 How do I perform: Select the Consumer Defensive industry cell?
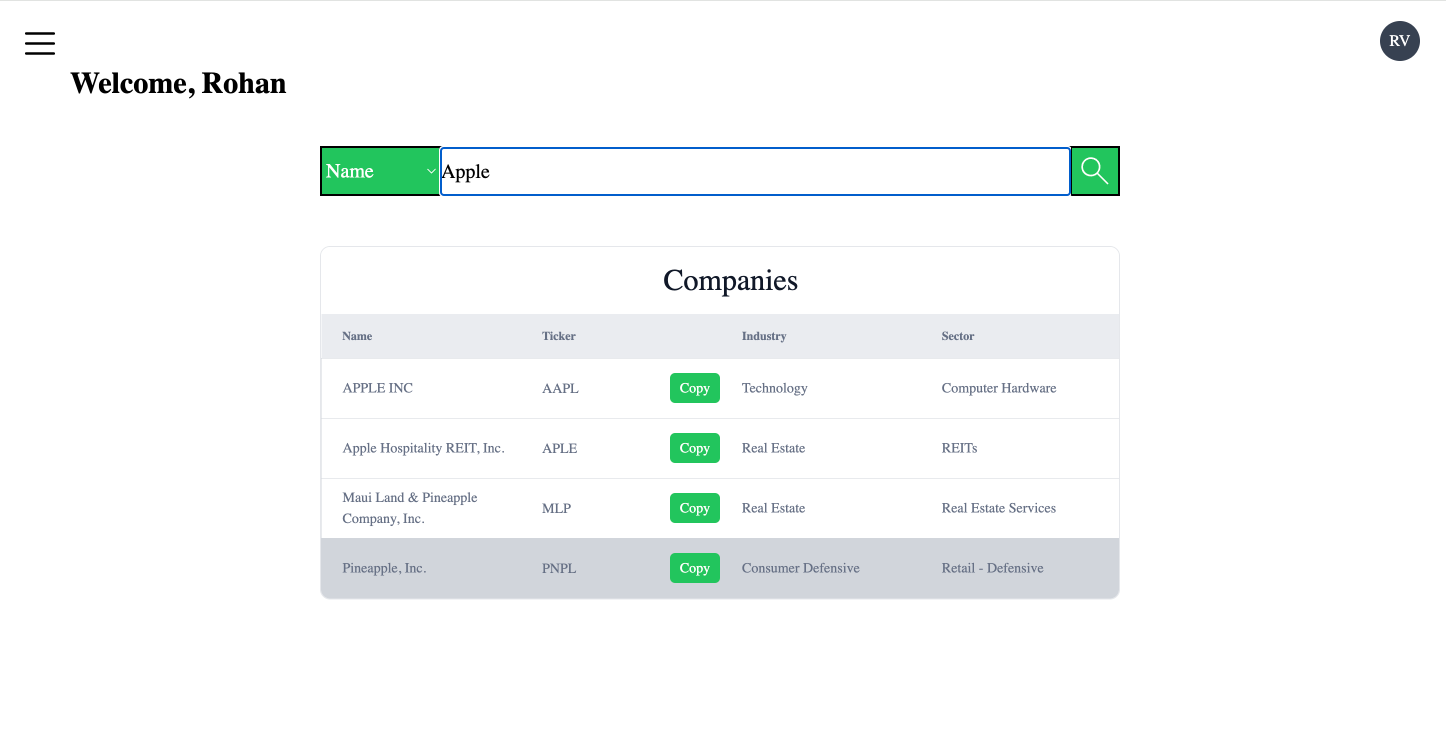coord(801,568)
